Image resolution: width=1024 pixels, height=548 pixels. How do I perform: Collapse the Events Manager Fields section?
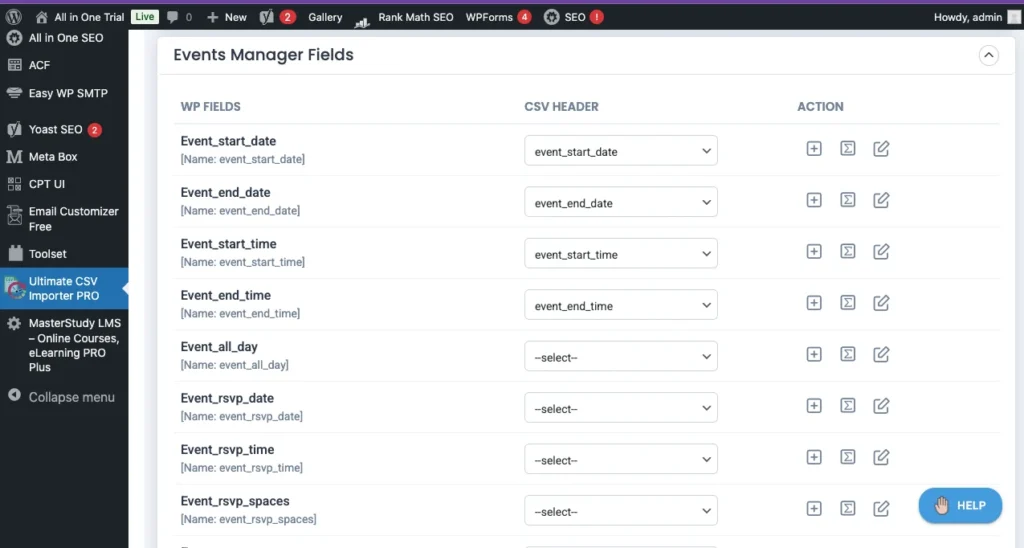click(988, 56)
